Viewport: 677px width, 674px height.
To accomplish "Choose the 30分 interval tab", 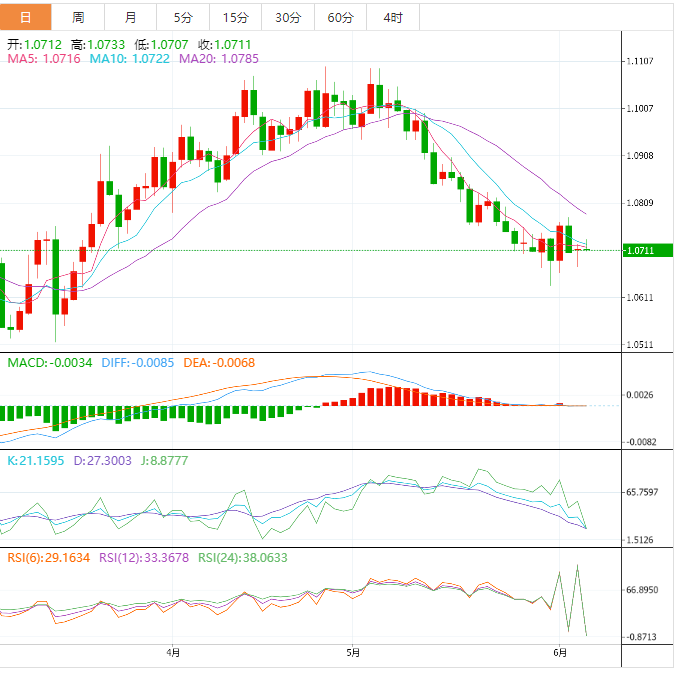I will 287,17.
